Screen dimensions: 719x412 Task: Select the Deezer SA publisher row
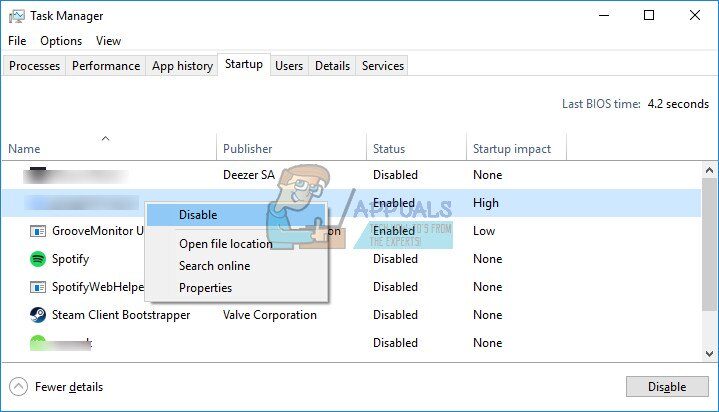coord(351,175)
